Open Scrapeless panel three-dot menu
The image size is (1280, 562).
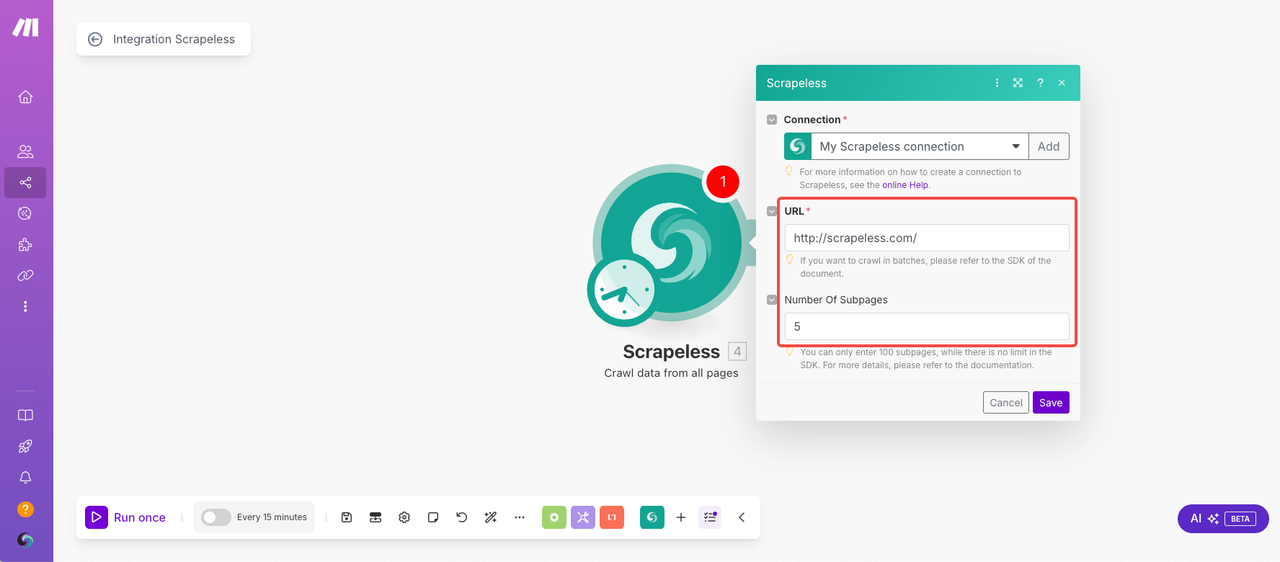(x=997, y=83)
